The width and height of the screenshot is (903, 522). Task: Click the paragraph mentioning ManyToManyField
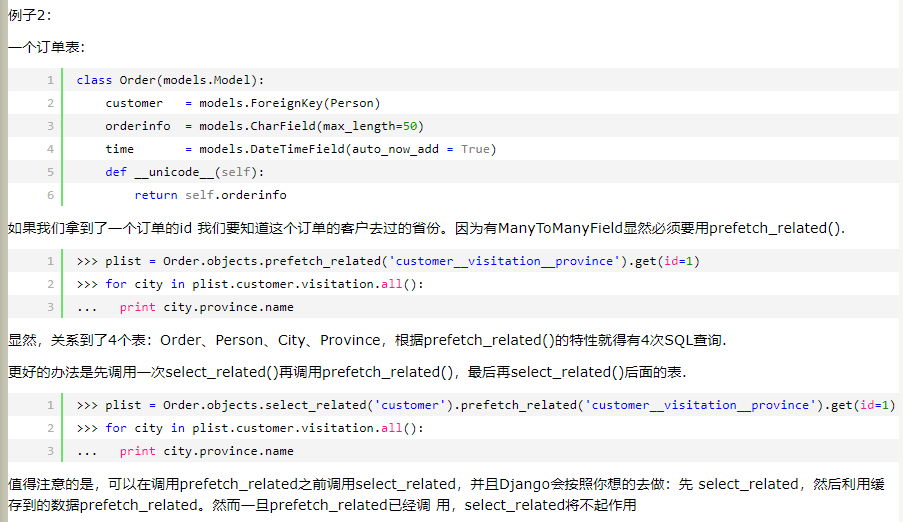426,228
